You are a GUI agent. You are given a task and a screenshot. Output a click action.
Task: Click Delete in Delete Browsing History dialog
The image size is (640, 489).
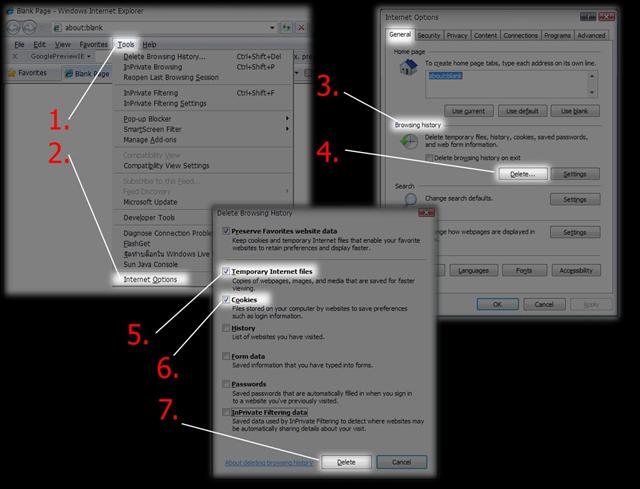(x=346, y=462)
